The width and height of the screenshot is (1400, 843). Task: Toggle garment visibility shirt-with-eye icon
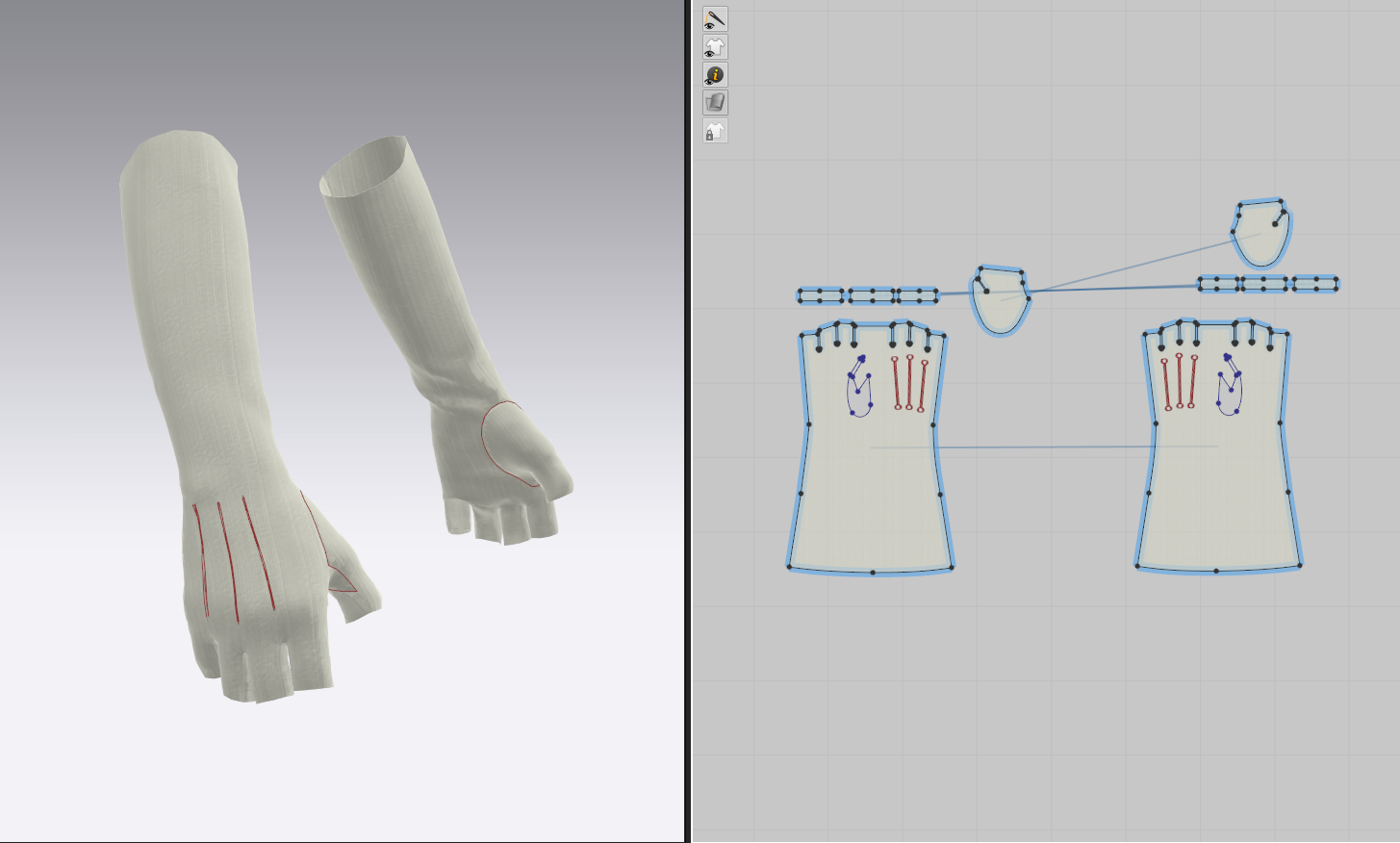715,47
